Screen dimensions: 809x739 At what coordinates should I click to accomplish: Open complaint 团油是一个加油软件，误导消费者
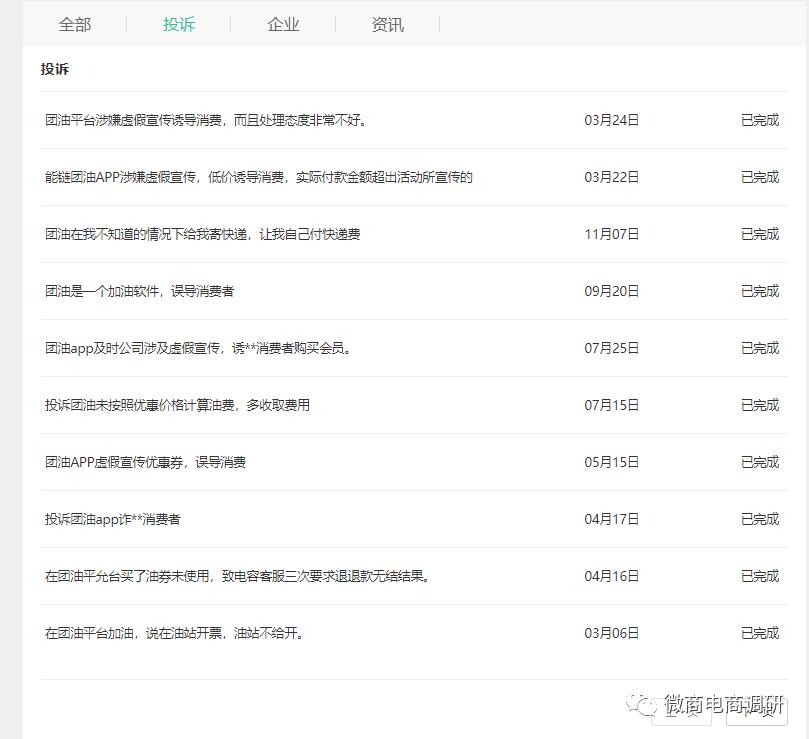140,292
